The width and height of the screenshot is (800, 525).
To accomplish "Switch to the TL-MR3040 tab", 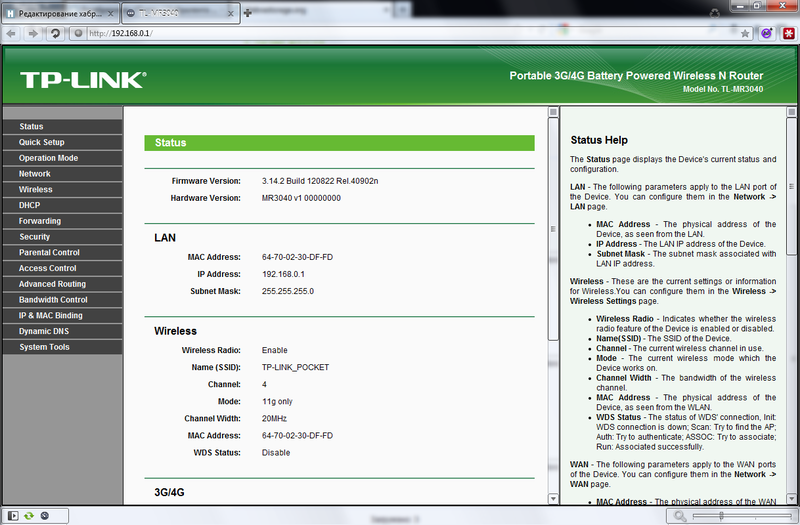I will click(x=181, y=14).
